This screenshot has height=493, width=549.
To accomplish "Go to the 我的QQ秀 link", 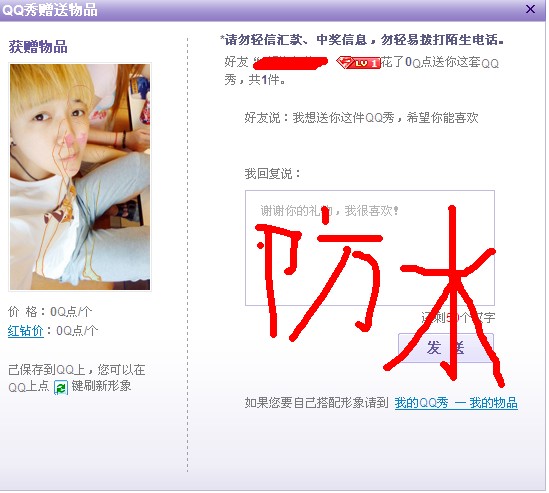I will (421, 403).
